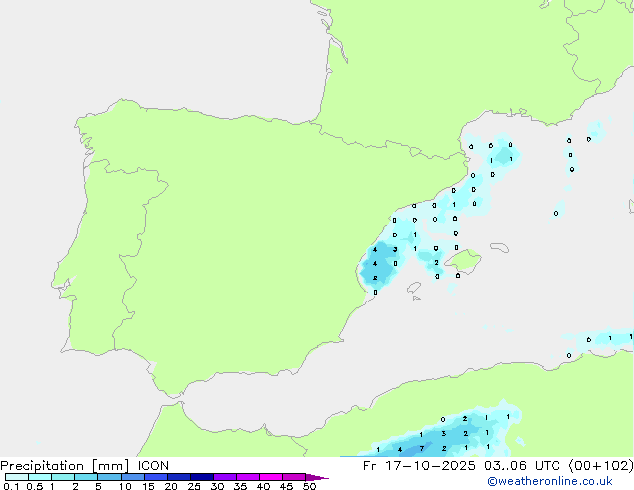This screenshot has width=634, height=490.
Task: Select the 30 to 35 violet legend swatch
Action: (x=224, y=477)
